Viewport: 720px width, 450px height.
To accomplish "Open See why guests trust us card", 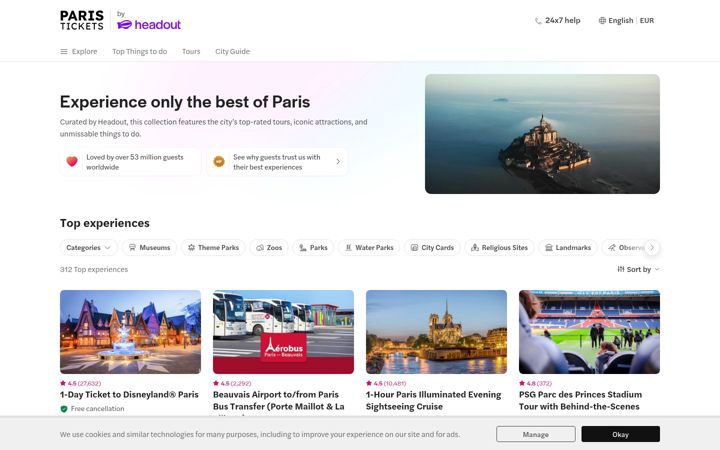I will point(277,162).
